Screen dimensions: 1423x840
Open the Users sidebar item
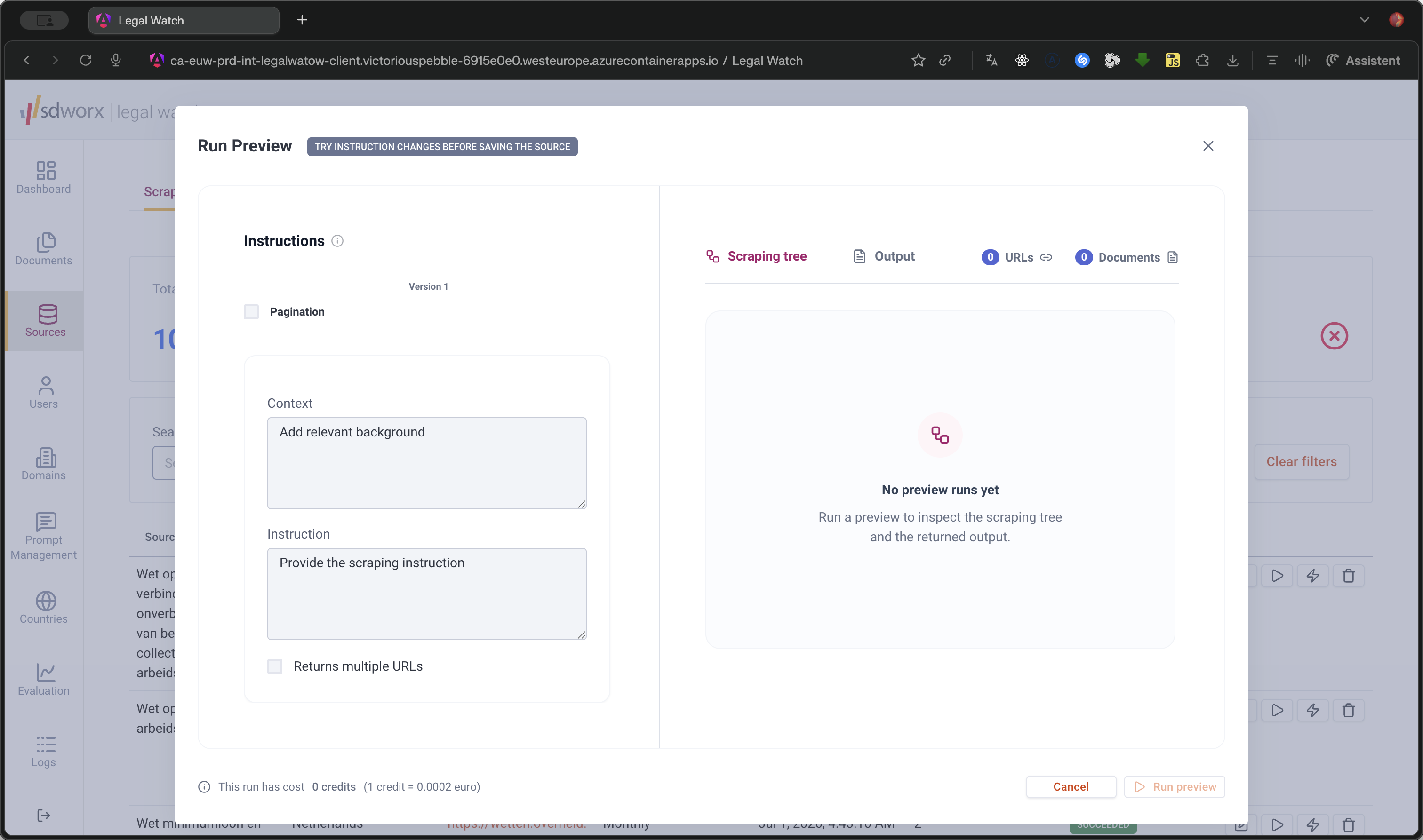point(44,392)
